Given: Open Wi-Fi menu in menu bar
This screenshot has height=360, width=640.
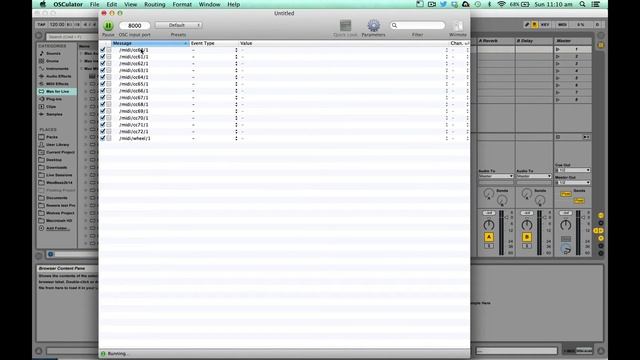Looking at the screenshot, I should 501,4.
